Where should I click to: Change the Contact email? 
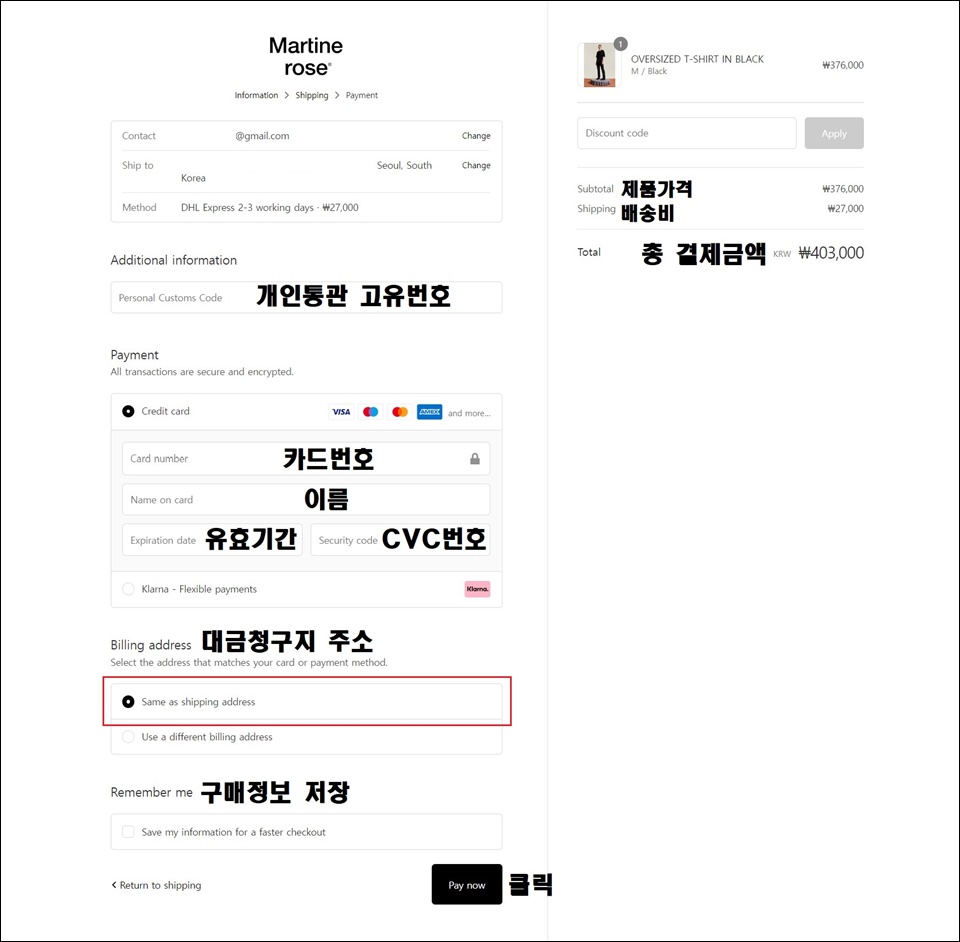[x=476, y=136]
